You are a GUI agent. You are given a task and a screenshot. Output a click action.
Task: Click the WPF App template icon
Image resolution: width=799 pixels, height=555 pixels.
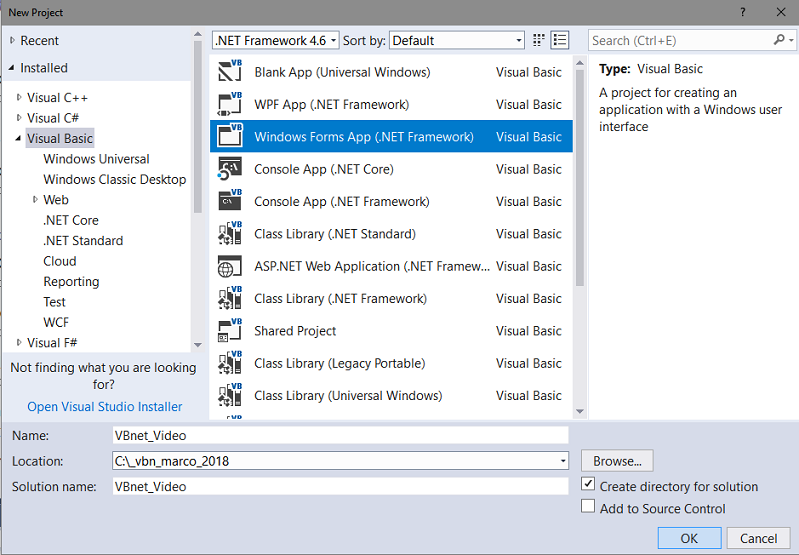230,104
